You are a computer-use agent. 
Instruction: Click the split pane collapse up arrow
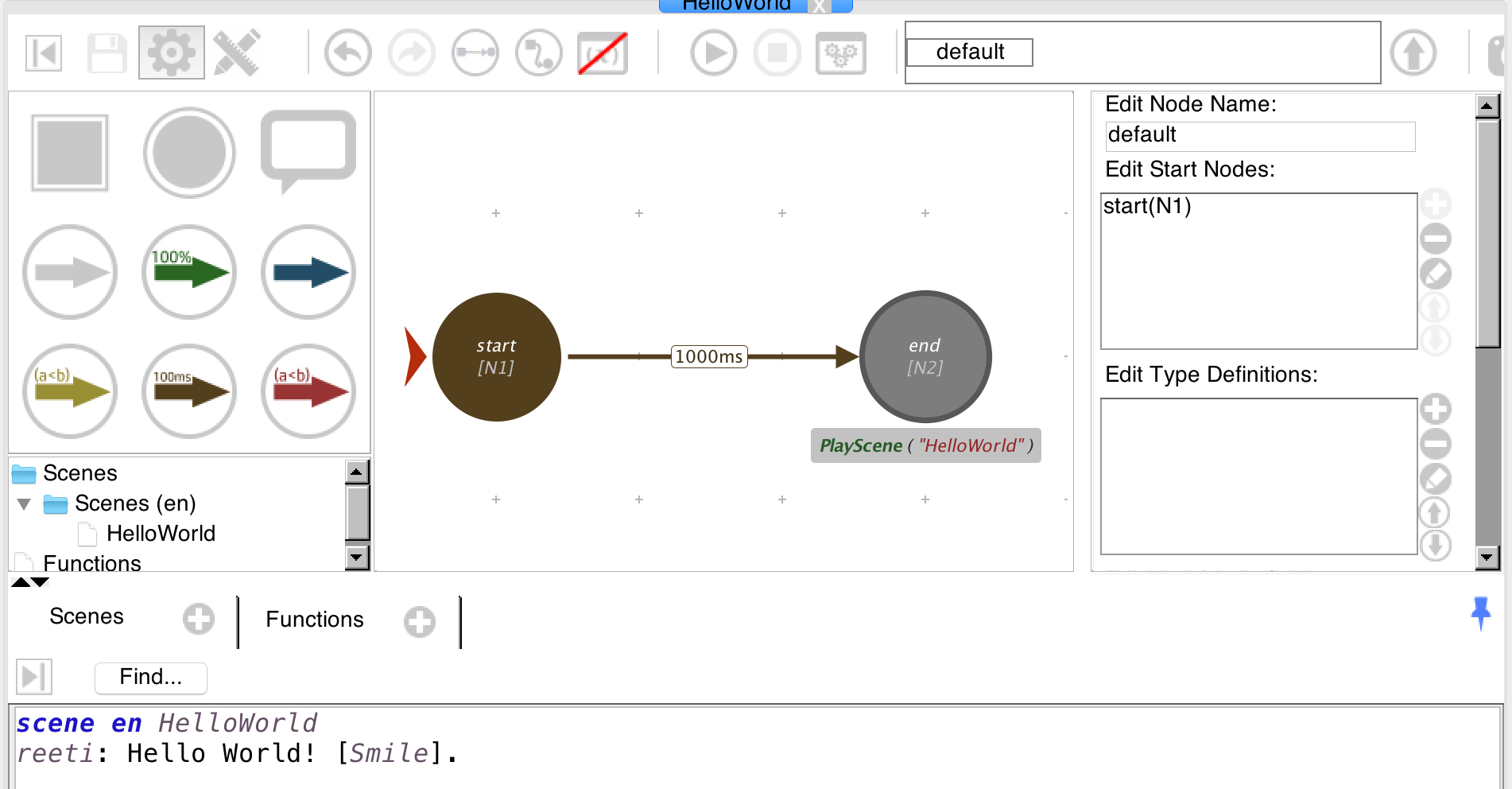(x=21, y=582)
